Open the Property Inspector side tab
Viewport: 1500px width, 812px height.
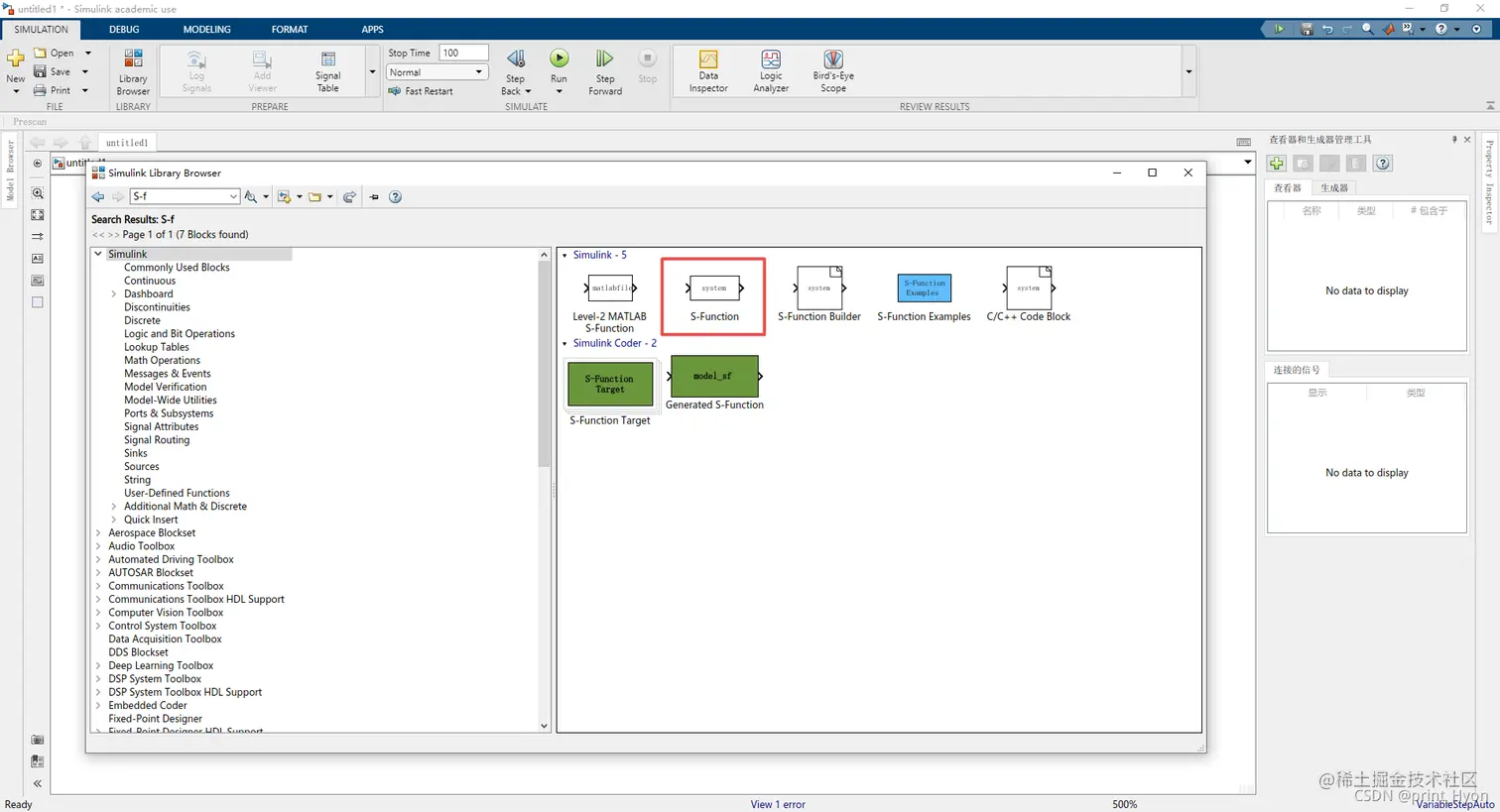1489,183
